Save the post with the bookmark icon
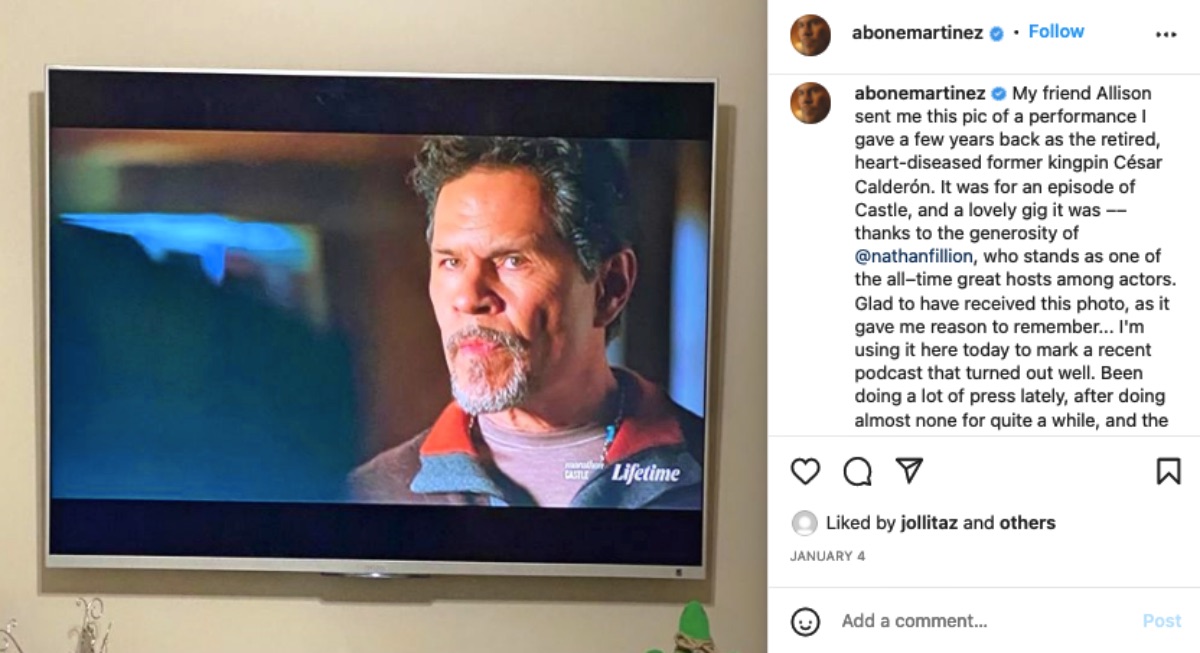The width and height of the screenshot is (1200, 653). pyautogui.click(x=1168, y=471)
